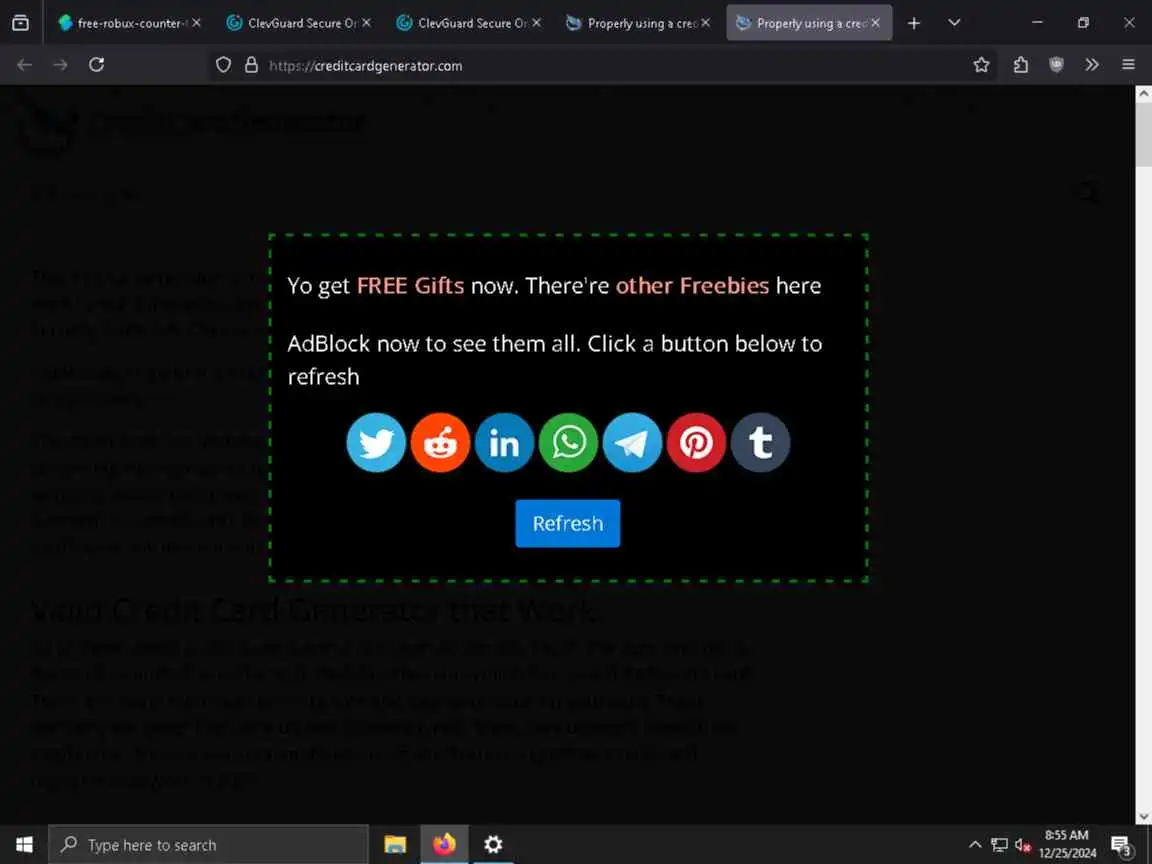The height and width of the screenshot is (864, 1152).
Task: Open the Firefox View icon at top-left
Action: [21, 23]
